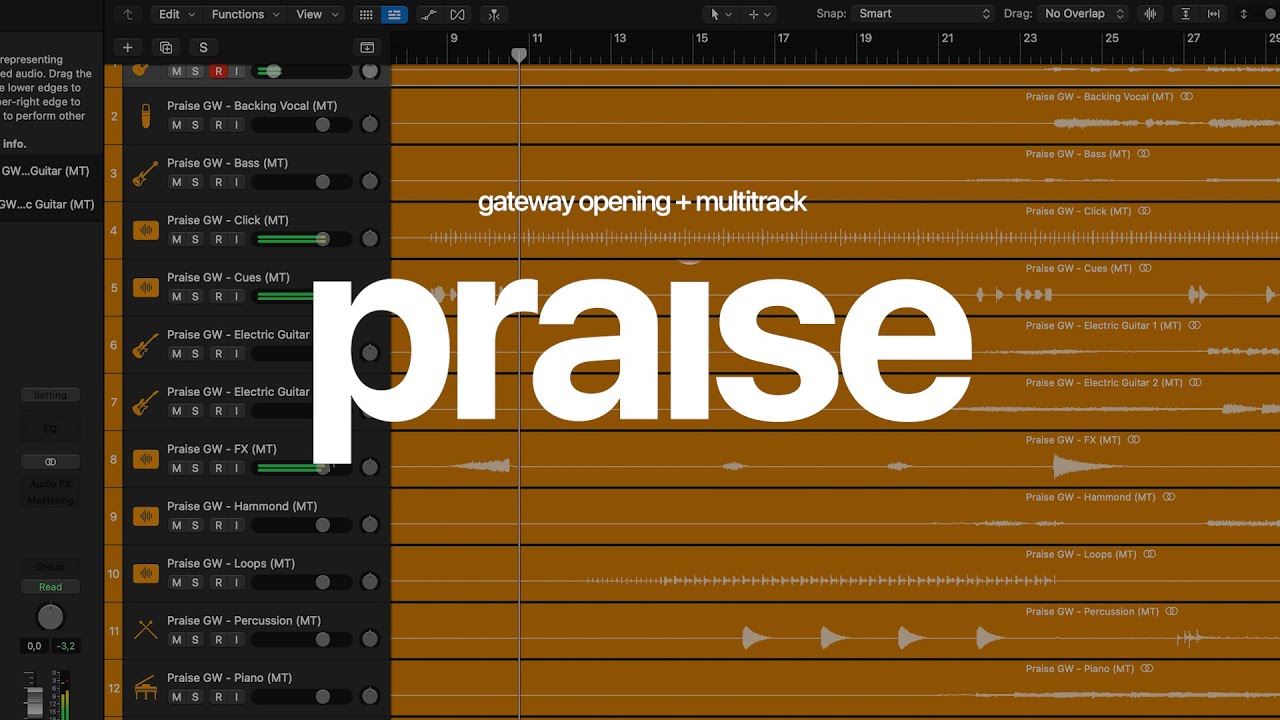Open the secondary crosshair tool menu
1280x720 pixels.
point(759,14)
